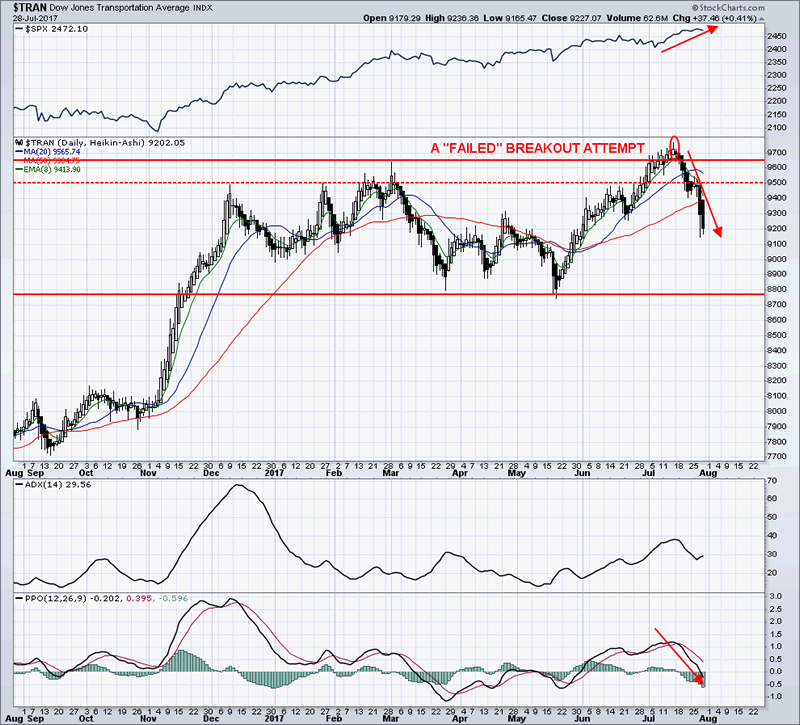Click the May month label below the PPO panel

click(x=517, y=719)
